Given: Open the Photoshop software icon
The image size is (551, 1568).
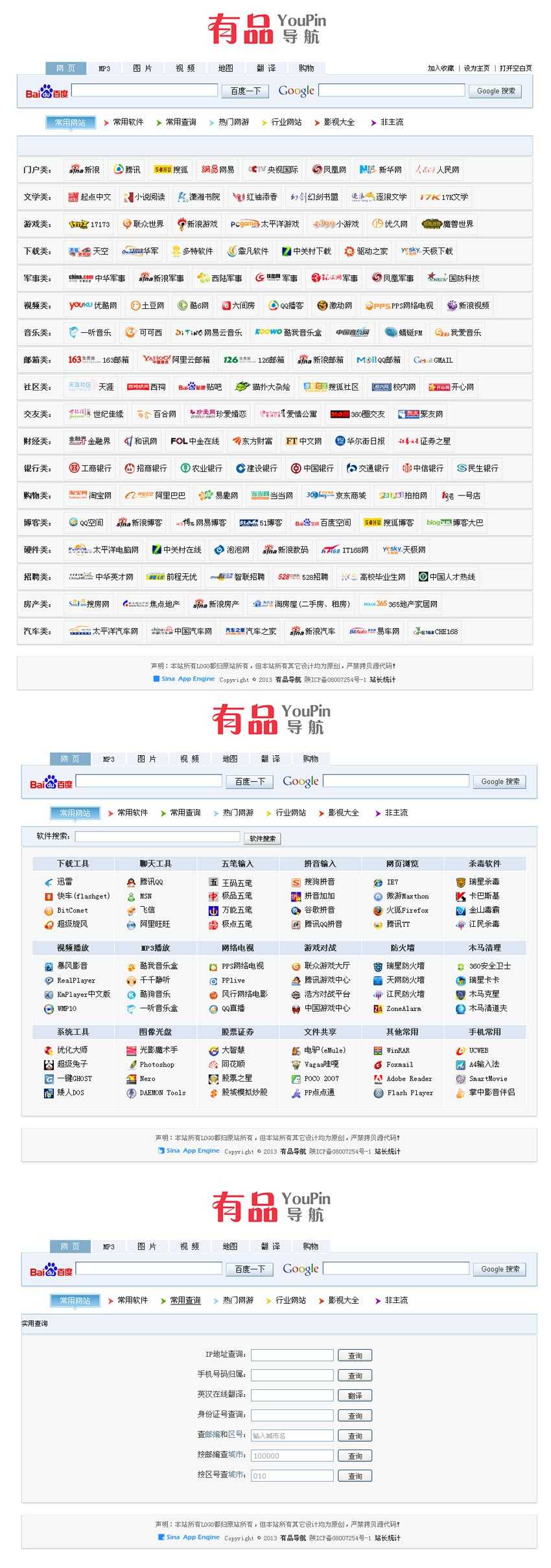Looking at the screenshot, I should [131, 1064].
